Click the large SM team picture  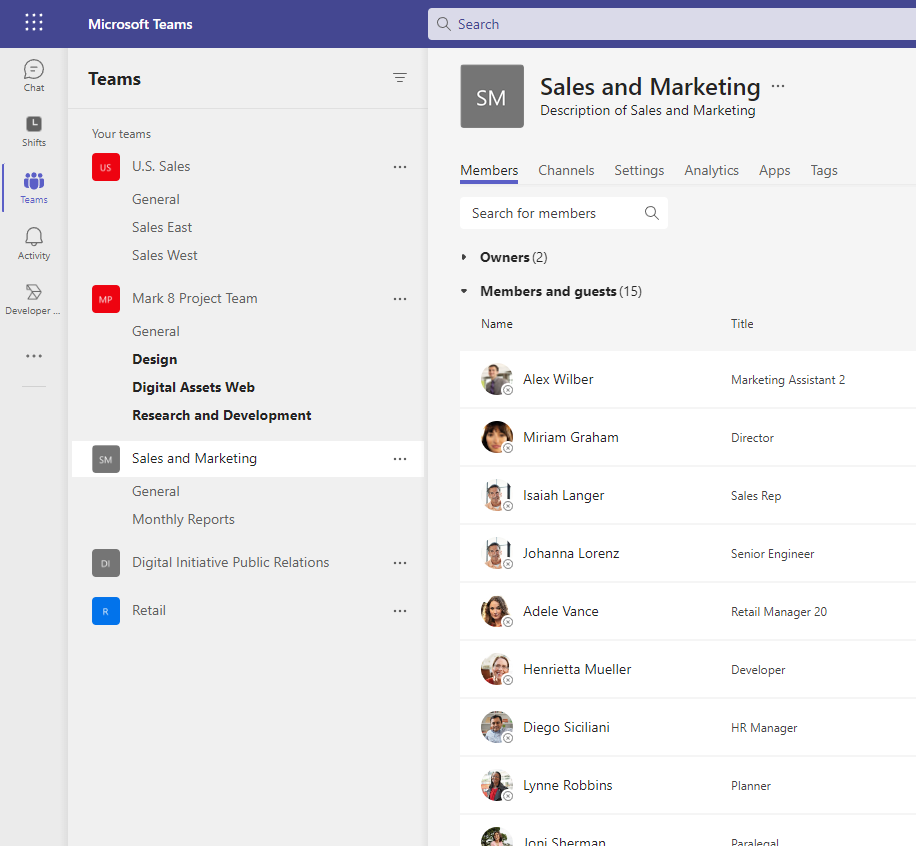coord(492,96)
